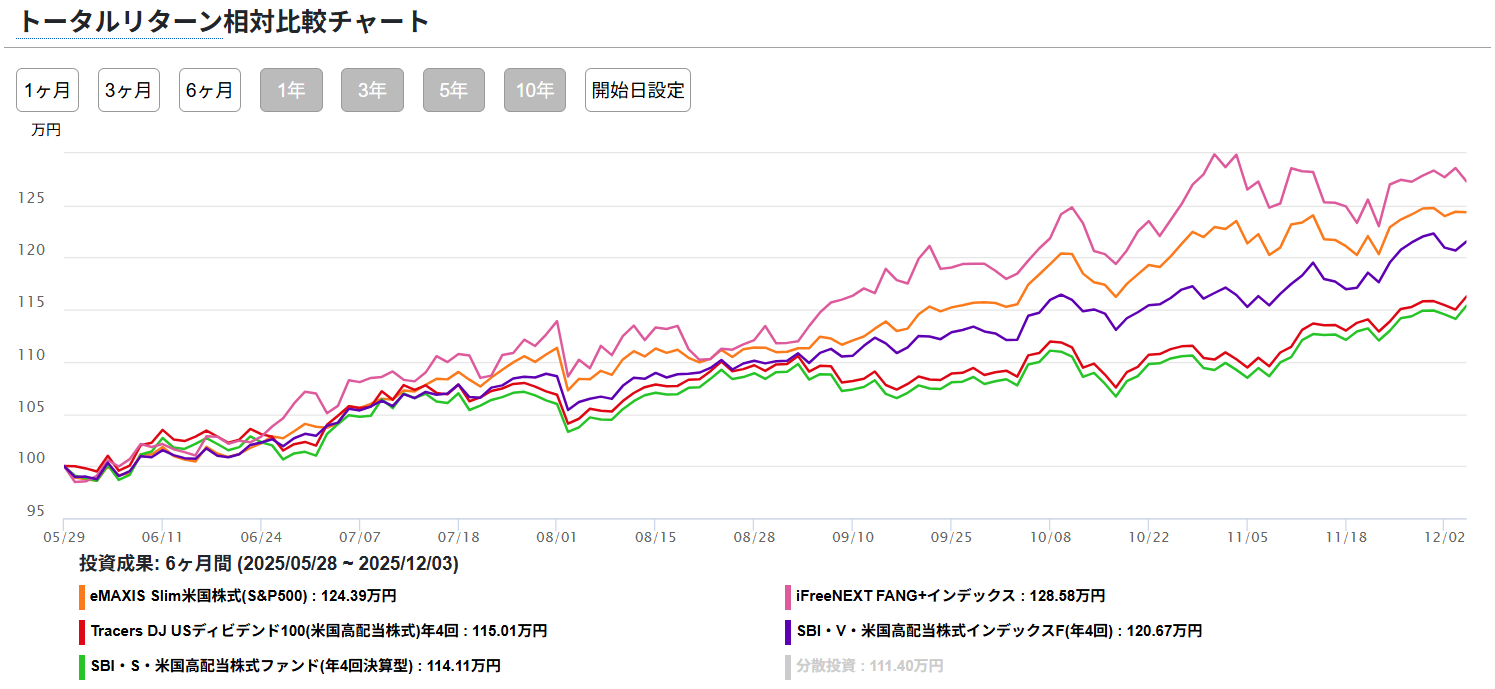Select the 1ヶ月 period button
The height and width of the screenshot is (689, 1495).
click(x=47, y=90)
